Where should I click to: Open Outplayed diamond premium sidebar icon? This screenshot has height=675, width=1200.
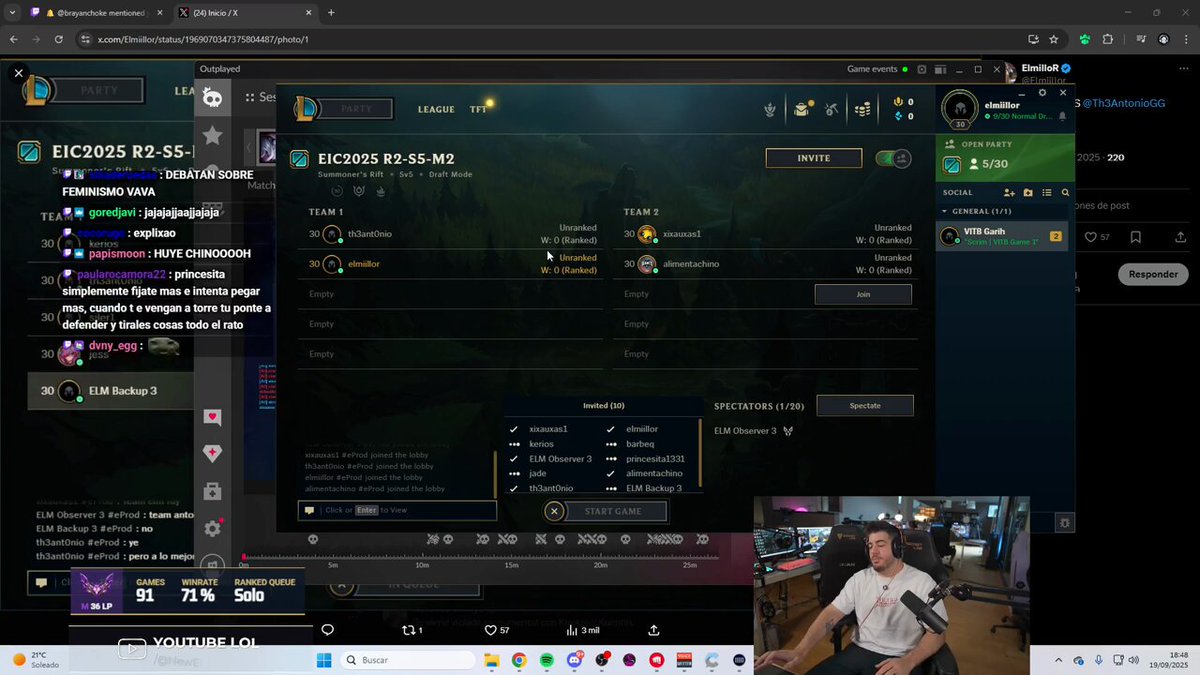tap(212, 454)
